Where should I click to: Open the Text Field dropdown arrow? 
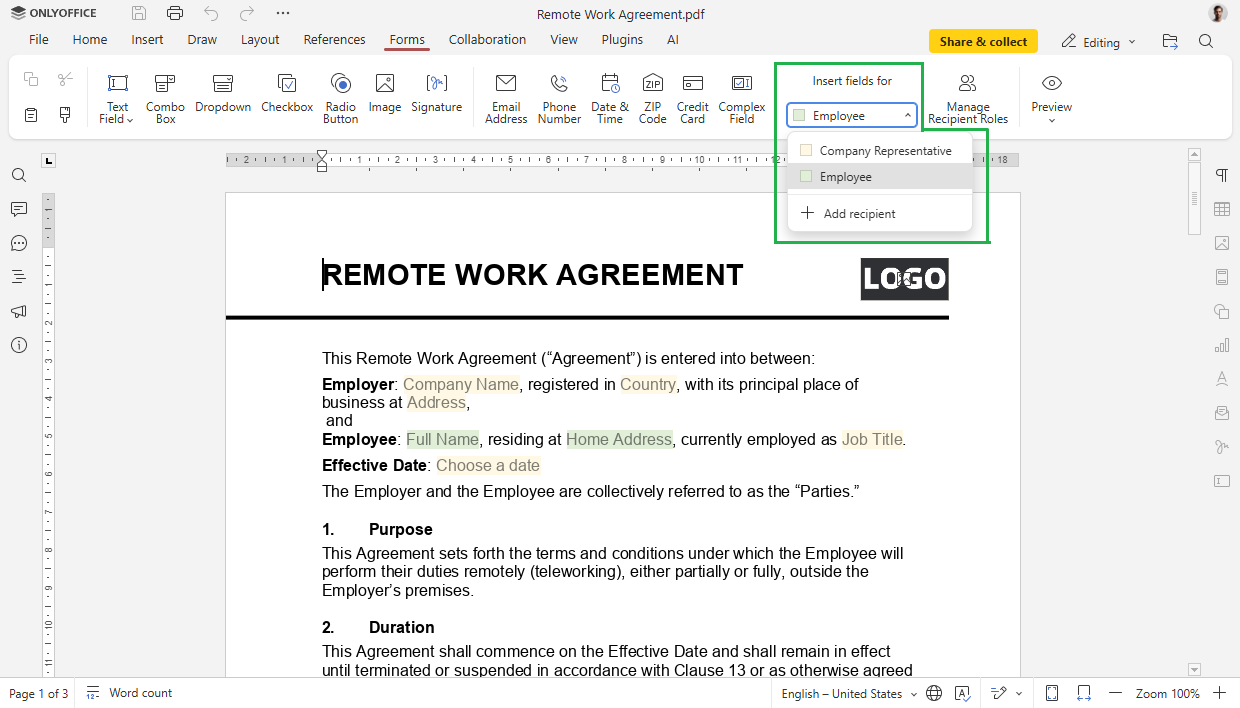pos(128,118)
